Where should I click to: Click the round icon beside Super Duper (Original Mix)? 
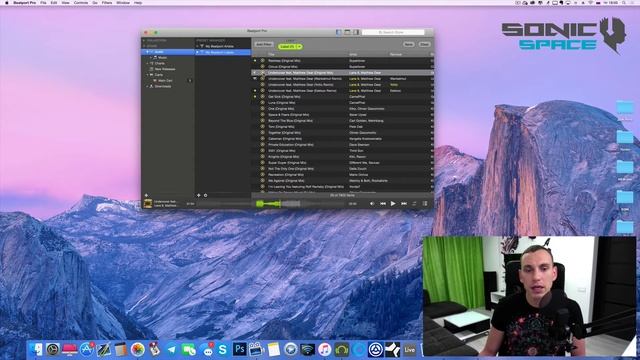(262, 162)
